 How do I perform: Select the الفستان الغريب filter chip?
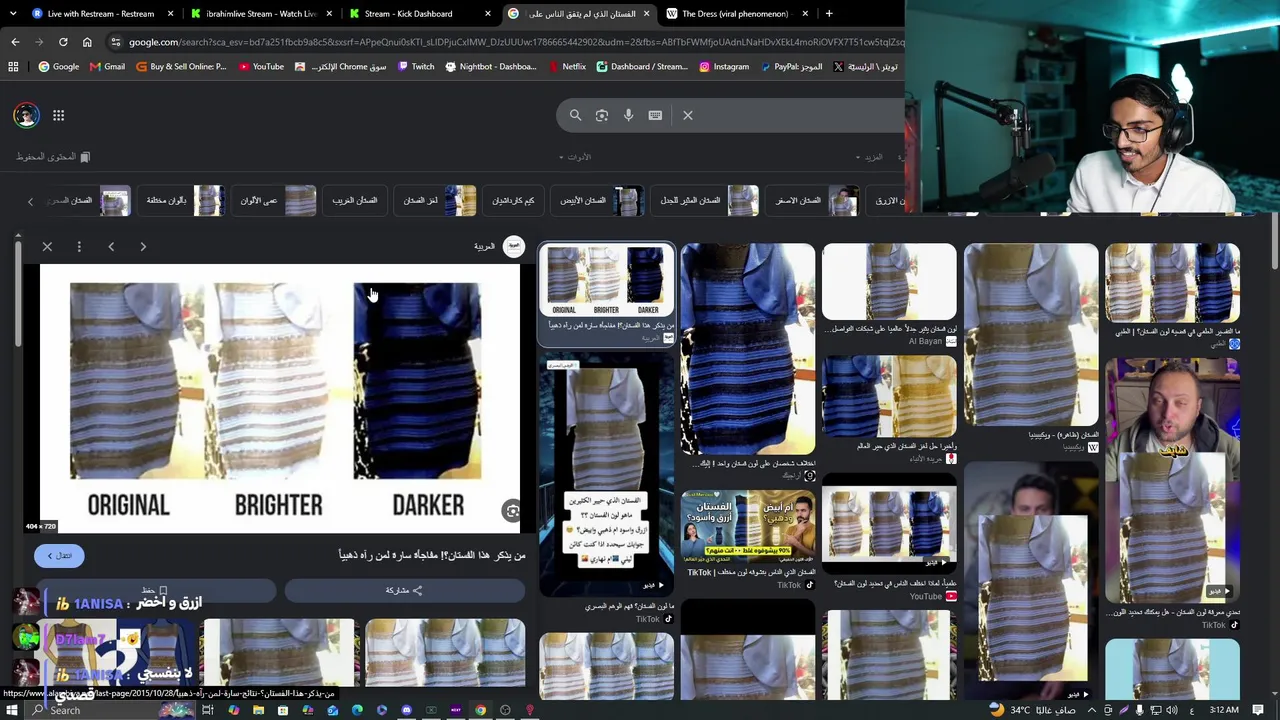point(355,200)
